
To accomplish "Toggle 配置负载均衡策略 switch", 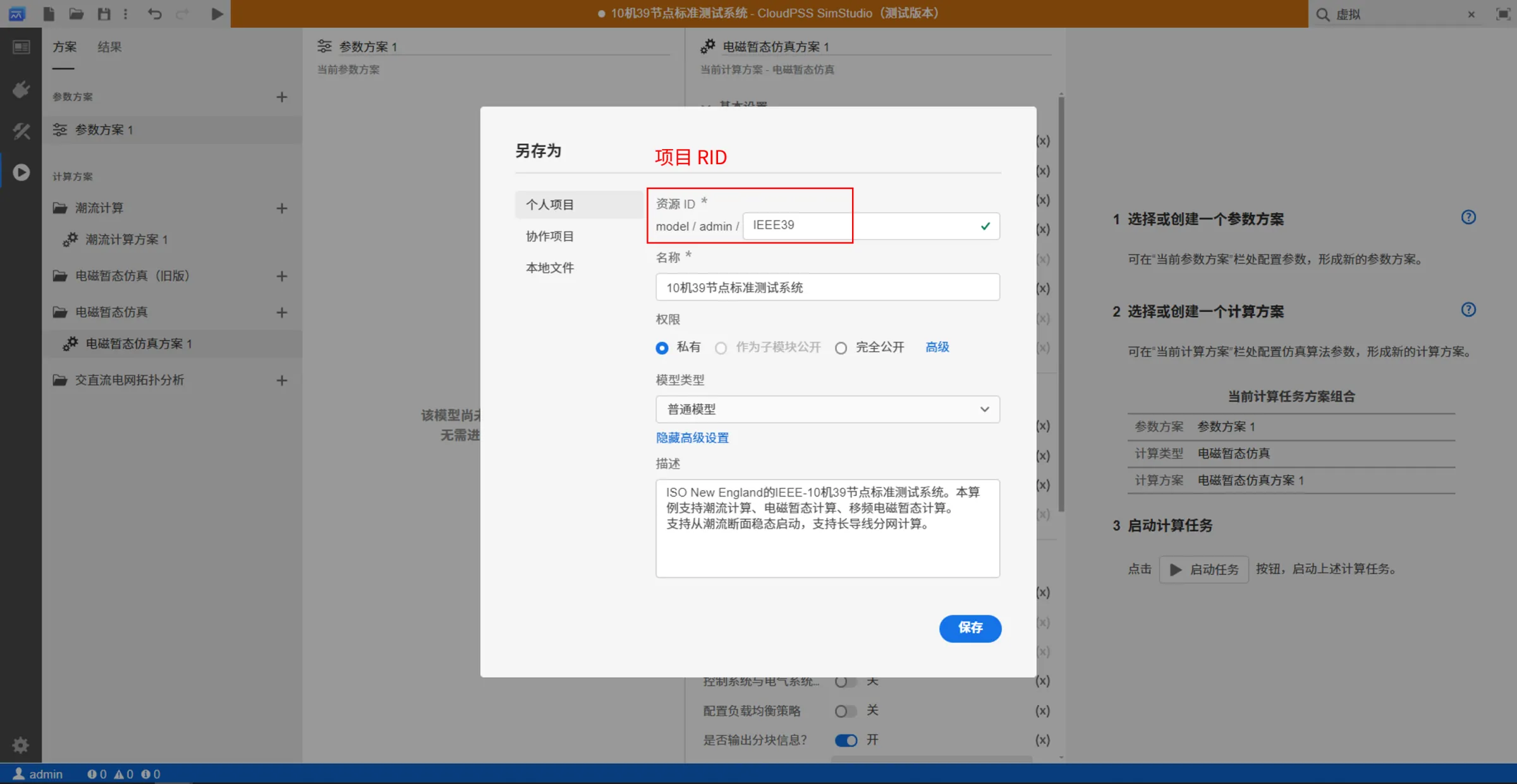I will coord(845,711).
